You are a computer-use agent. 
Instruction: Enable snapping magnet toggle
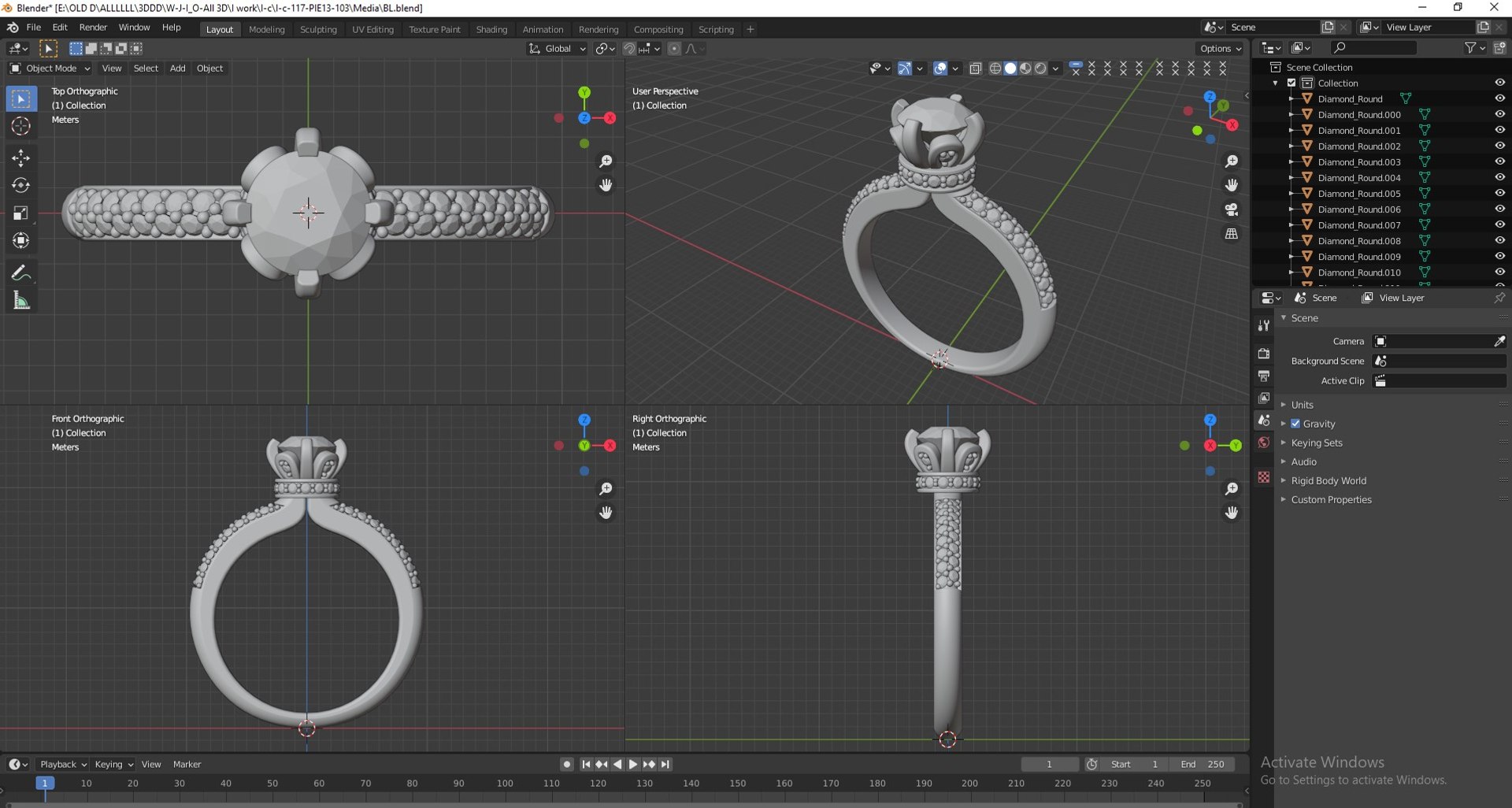pyautogui.click(x=629, y=49)
